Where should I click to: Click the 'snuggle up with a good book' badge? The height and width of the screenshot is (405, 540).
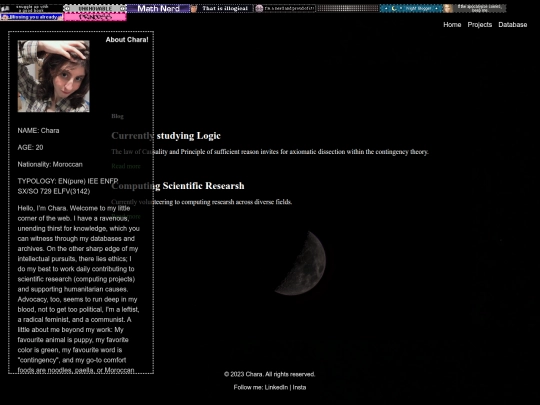32,8
